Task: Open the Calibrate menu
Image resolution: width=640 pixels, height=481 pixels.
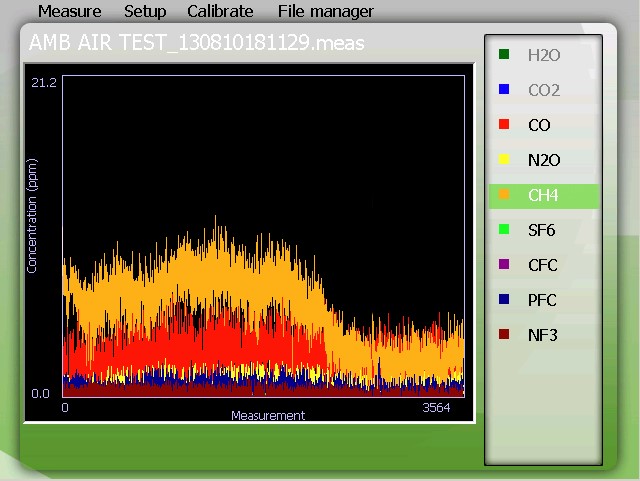Action: (220, 12)
